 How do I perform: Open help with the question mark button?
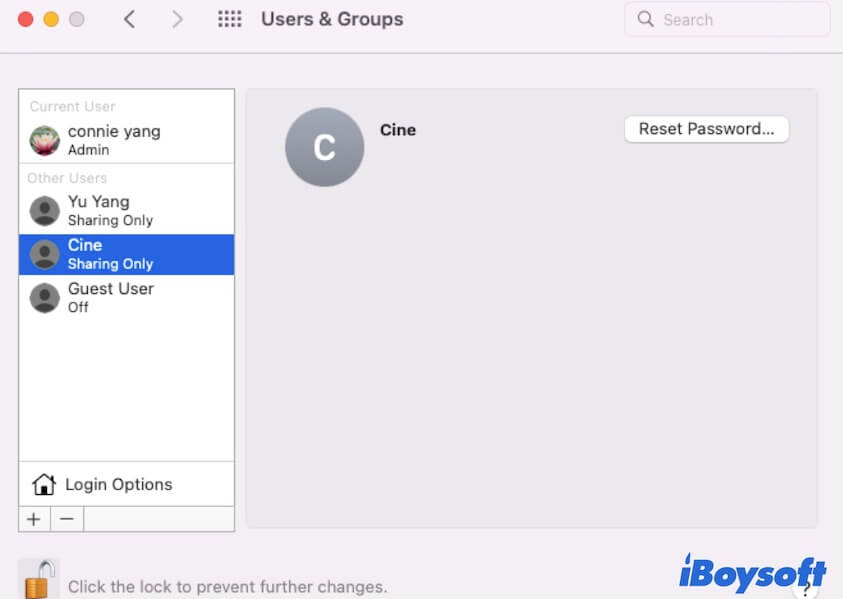pos(806,587)
